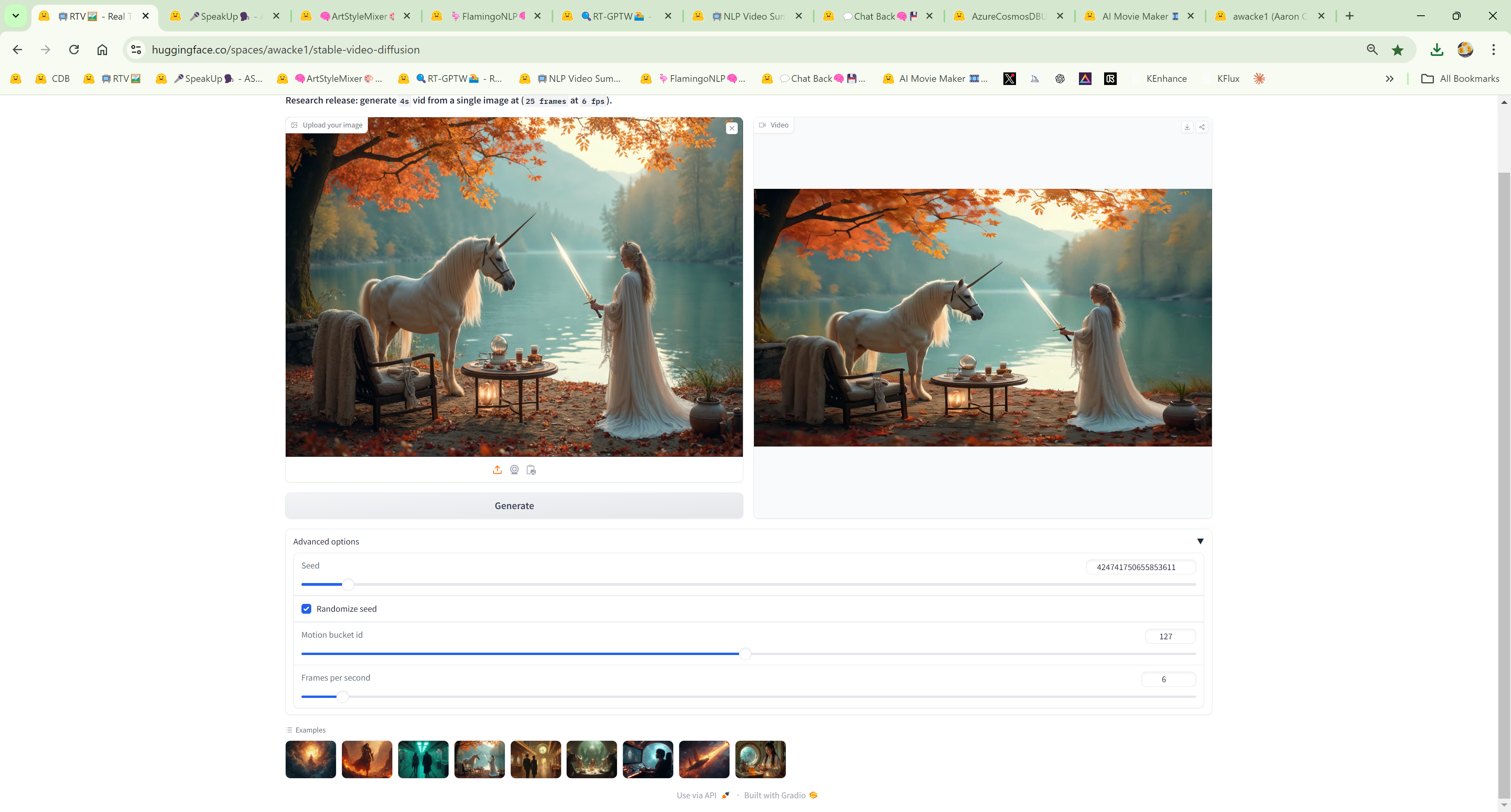Open the X (Twitter) bookmark icon

pos(1009,79)
